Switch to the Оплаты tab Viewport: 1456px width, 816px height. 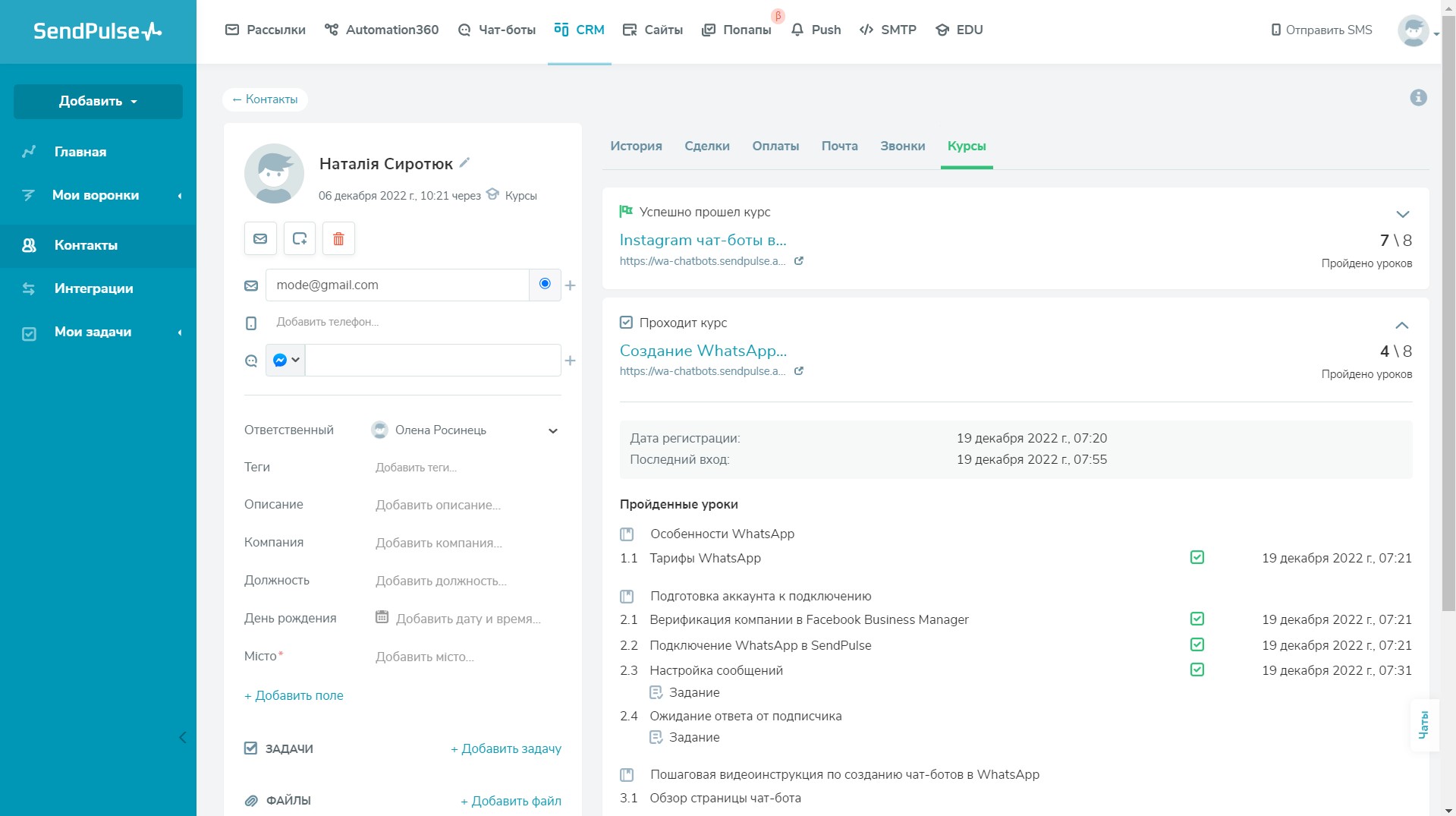pos(775,146)
